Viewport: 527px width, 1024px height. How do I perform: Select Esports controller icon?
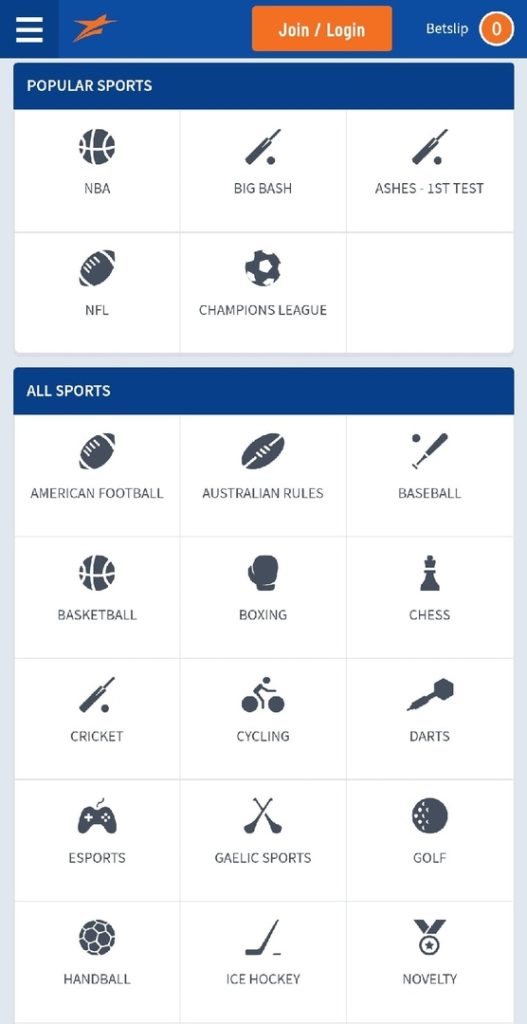pyautogui.click(x=97, y=816)
